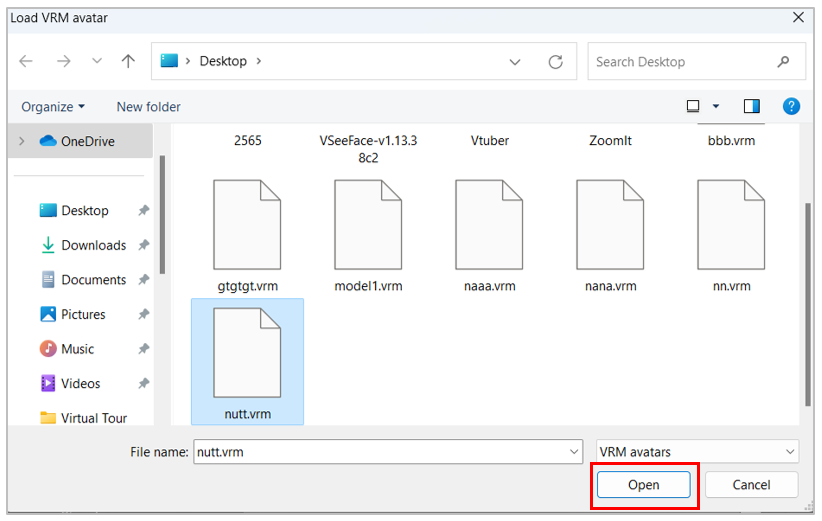Click the Refresh button in address bar
The width and height of the screenshot is (822, 521).
coord(555,62)
